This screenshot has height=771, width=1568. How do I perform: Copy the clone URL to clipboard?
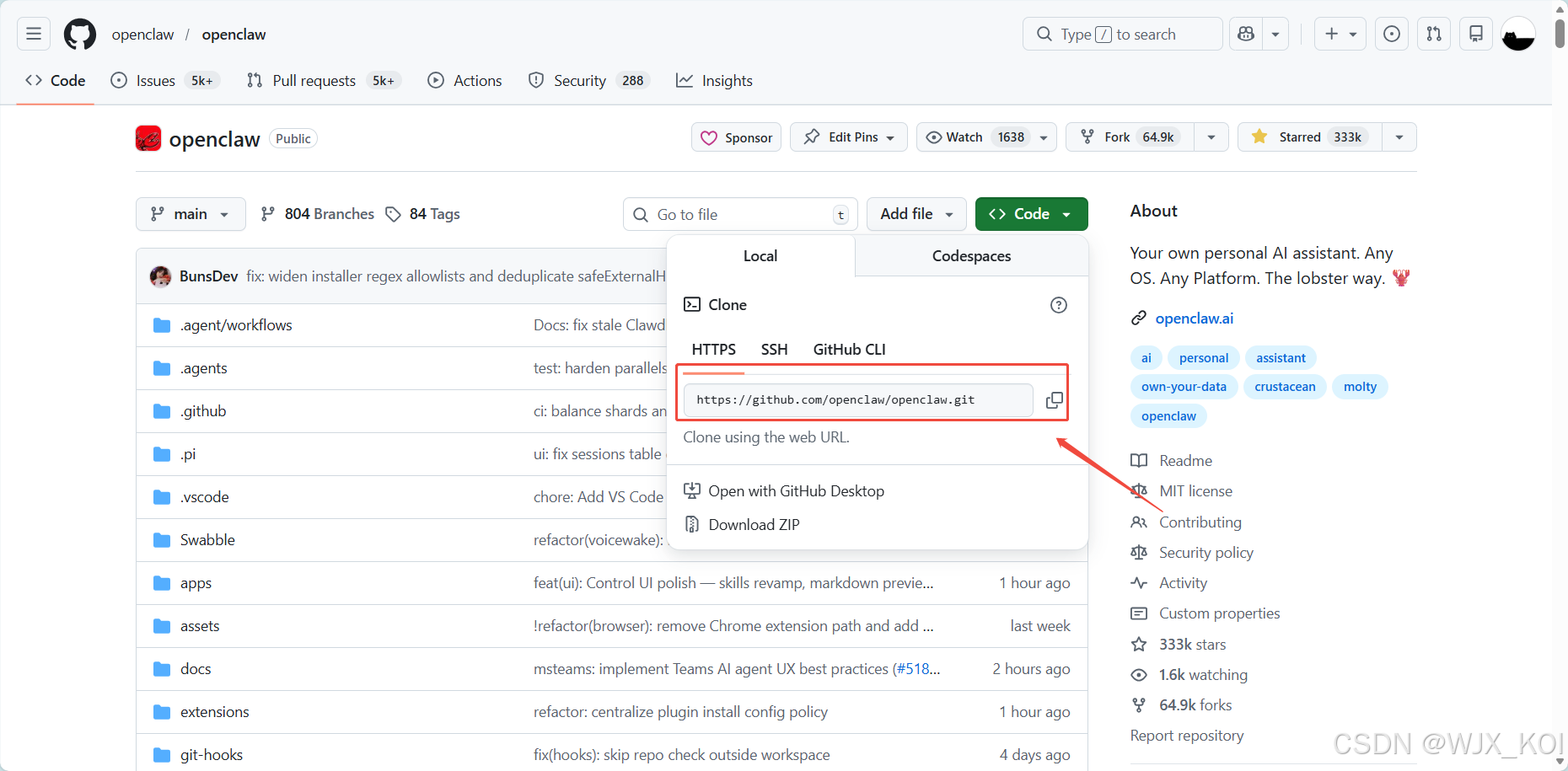[1054, 400]
